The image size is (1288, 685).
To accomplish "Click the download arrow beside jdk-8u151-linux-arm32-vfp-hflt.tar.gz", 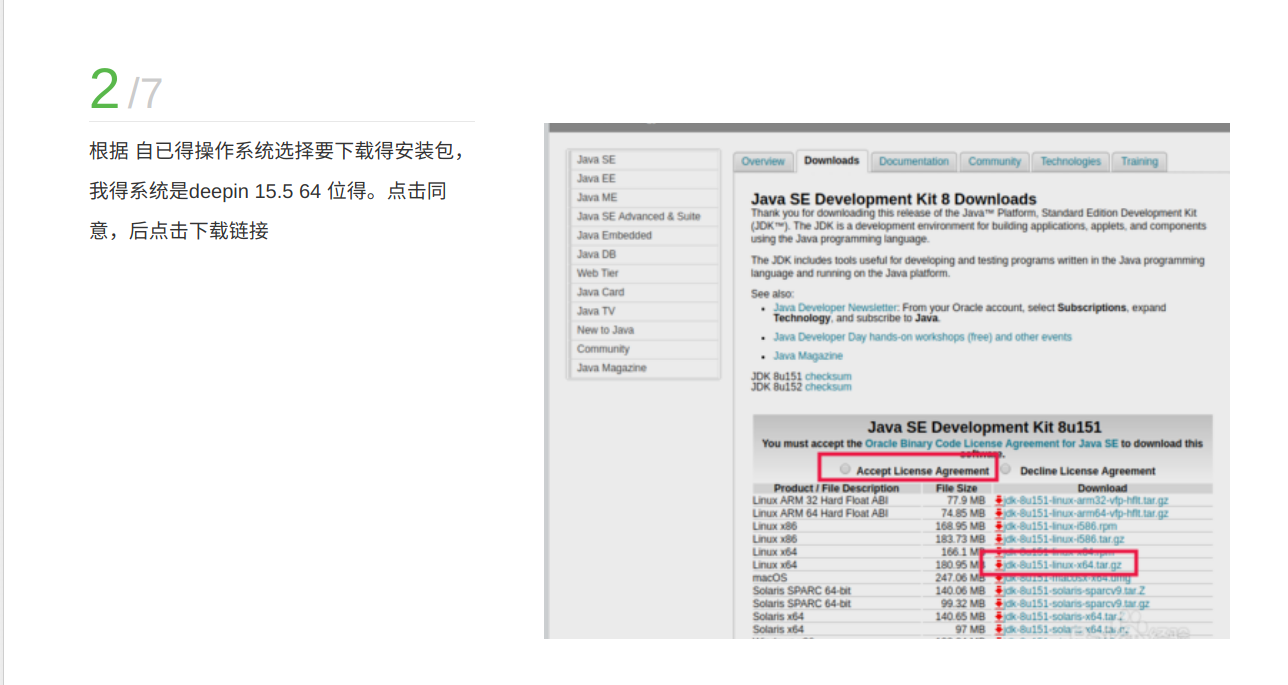I will click(998, 501).
